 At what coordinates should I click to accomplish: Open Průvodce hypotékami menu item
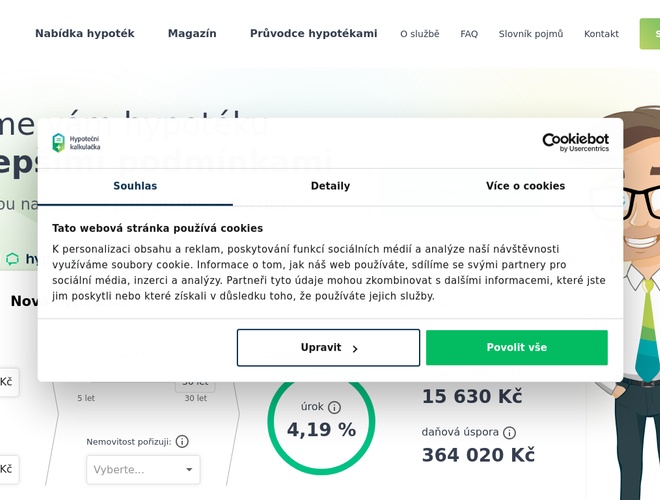(x=313, y=33)
